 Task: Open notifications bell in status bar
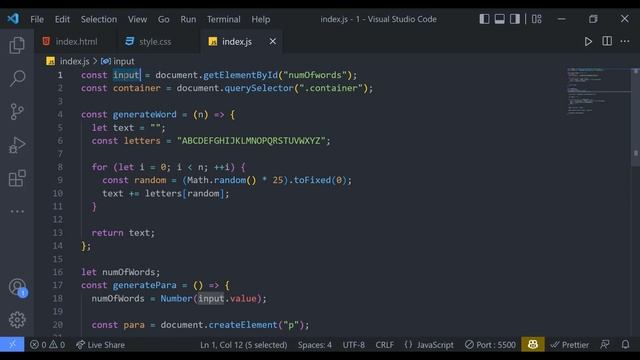625,344
